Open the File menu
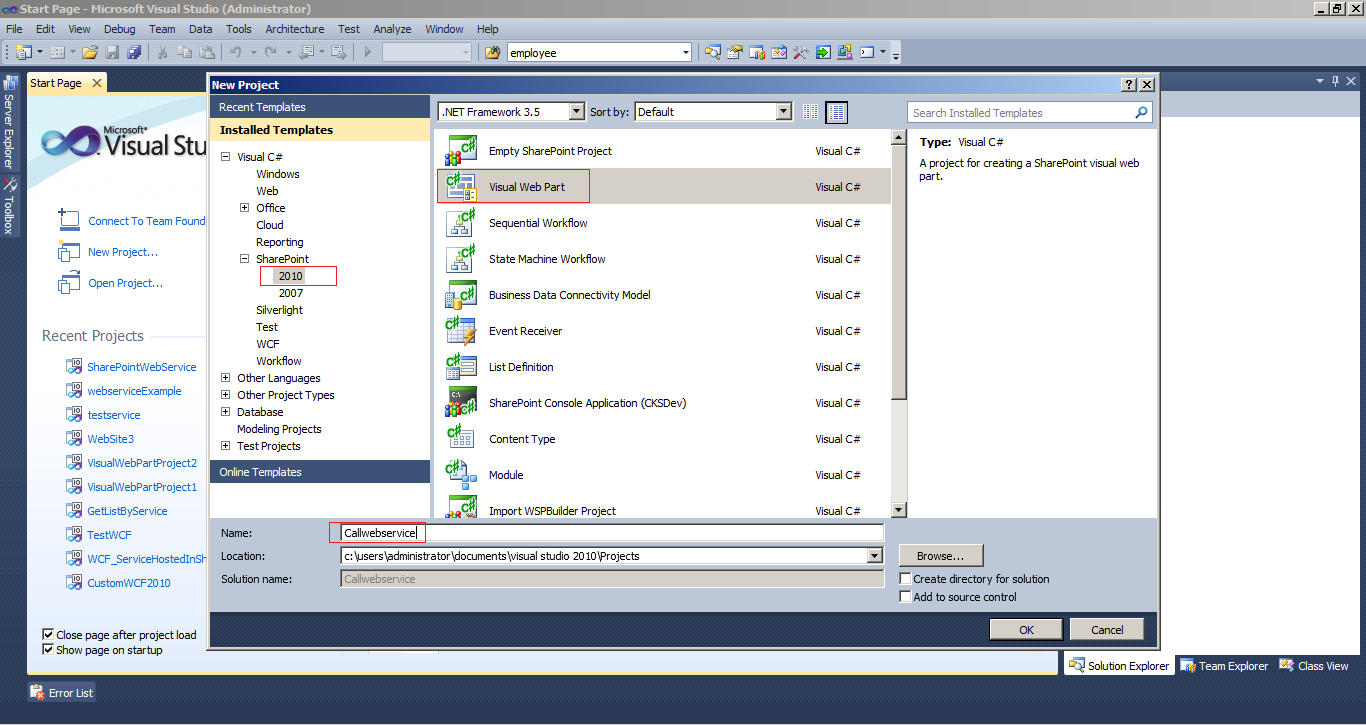Viewport: 1366px width, 725px height. point(14,29)
